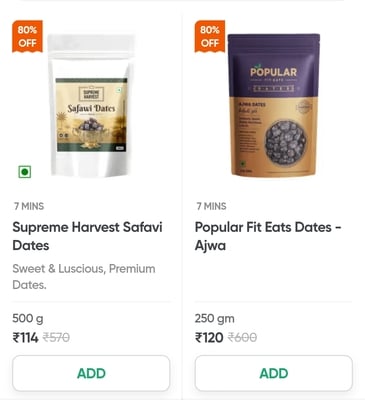Select the 250 gm weight label
Screen dimensions: 365x400
[x=215, y=319]
